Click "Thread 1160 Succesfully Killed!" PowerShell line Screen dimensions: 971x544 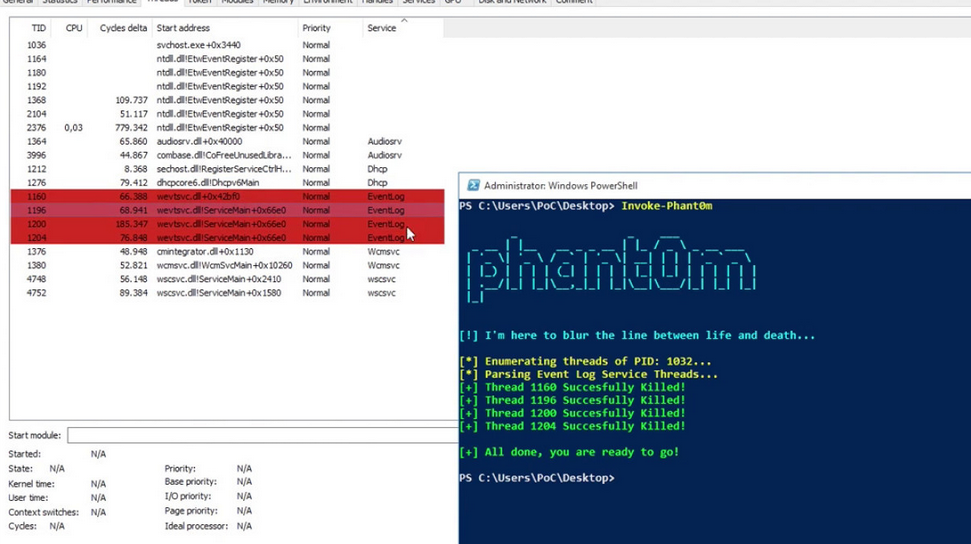coord(572,387)
